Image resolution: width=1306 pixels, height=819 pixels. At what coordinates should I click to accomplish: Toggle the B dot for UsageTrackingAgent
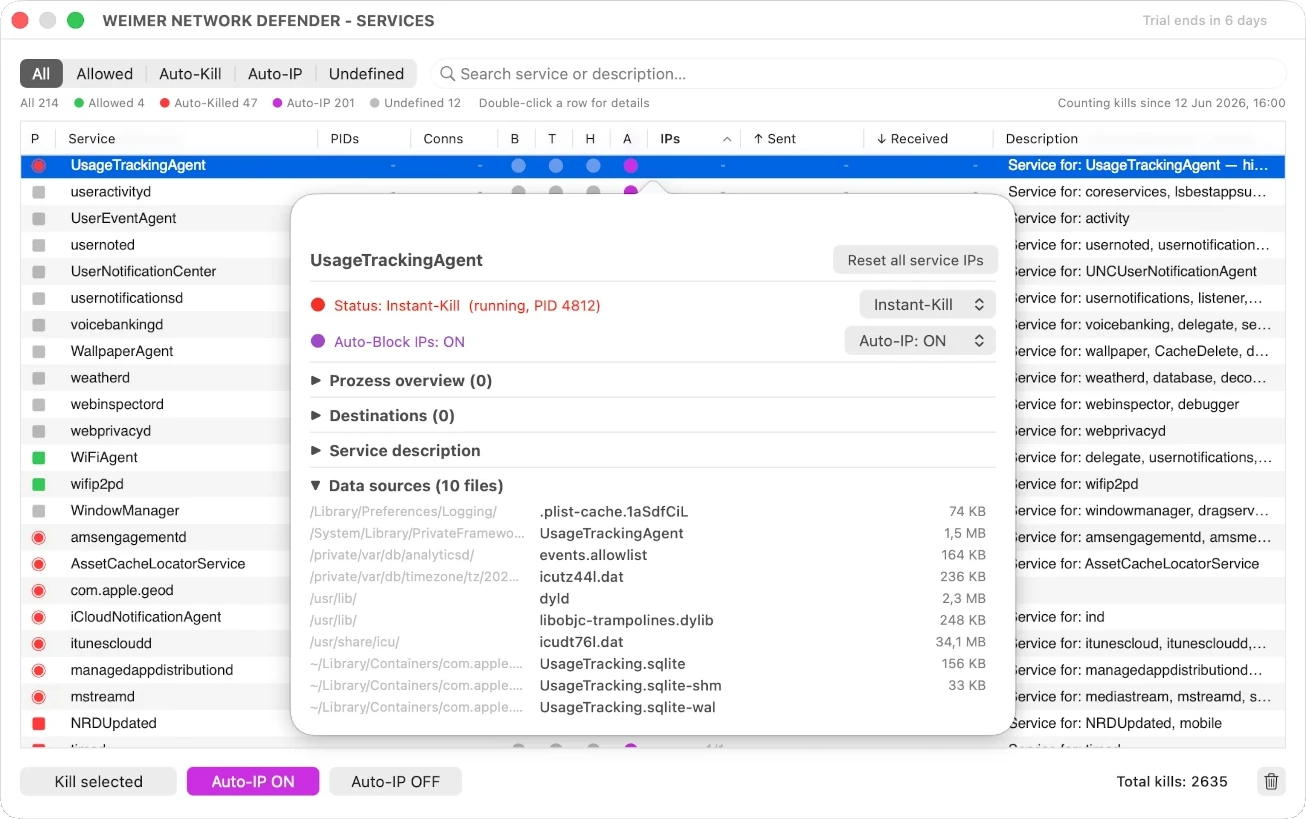point(518,166)
